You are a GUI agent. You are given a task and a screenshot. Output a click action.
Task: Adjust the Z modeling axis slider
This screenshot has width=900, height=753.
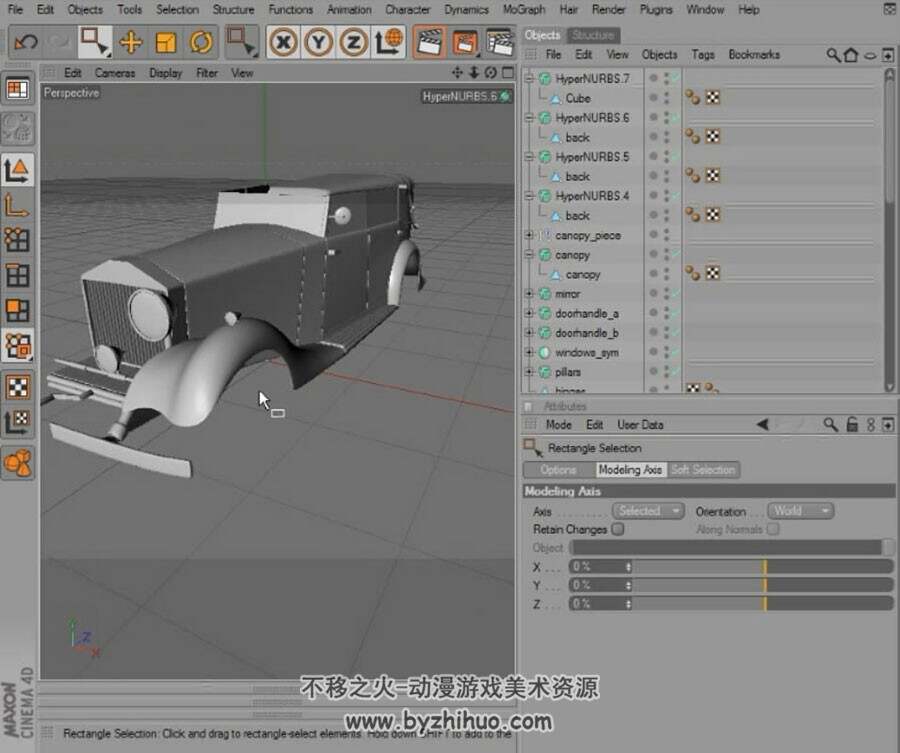point(762,603)
